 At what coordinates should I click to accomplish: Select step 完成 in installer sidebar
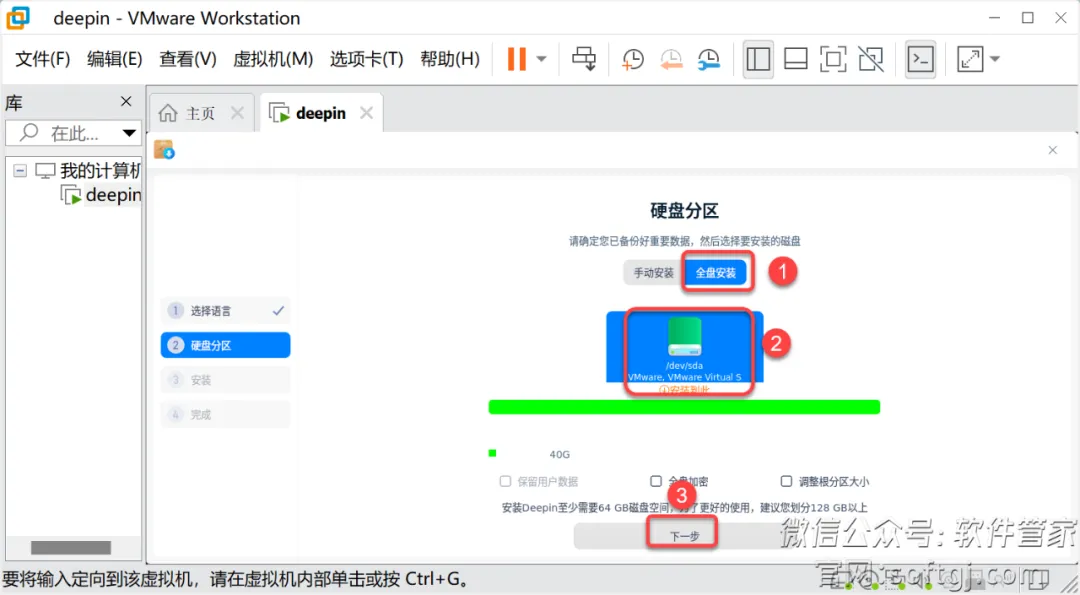tap(225, 414)
